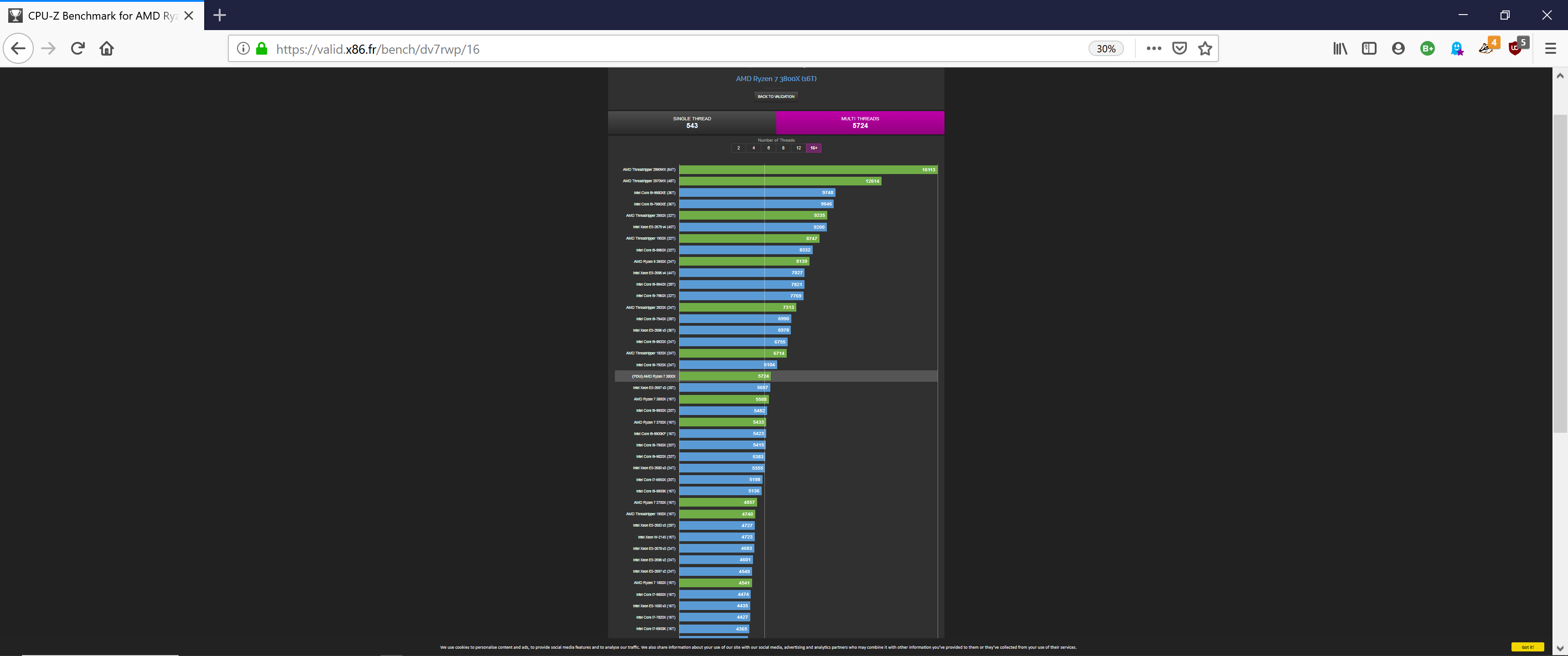1568x656 pixels.
Task: Accept cookies with the yellow Got it button
Action: tap(1527, 647)
